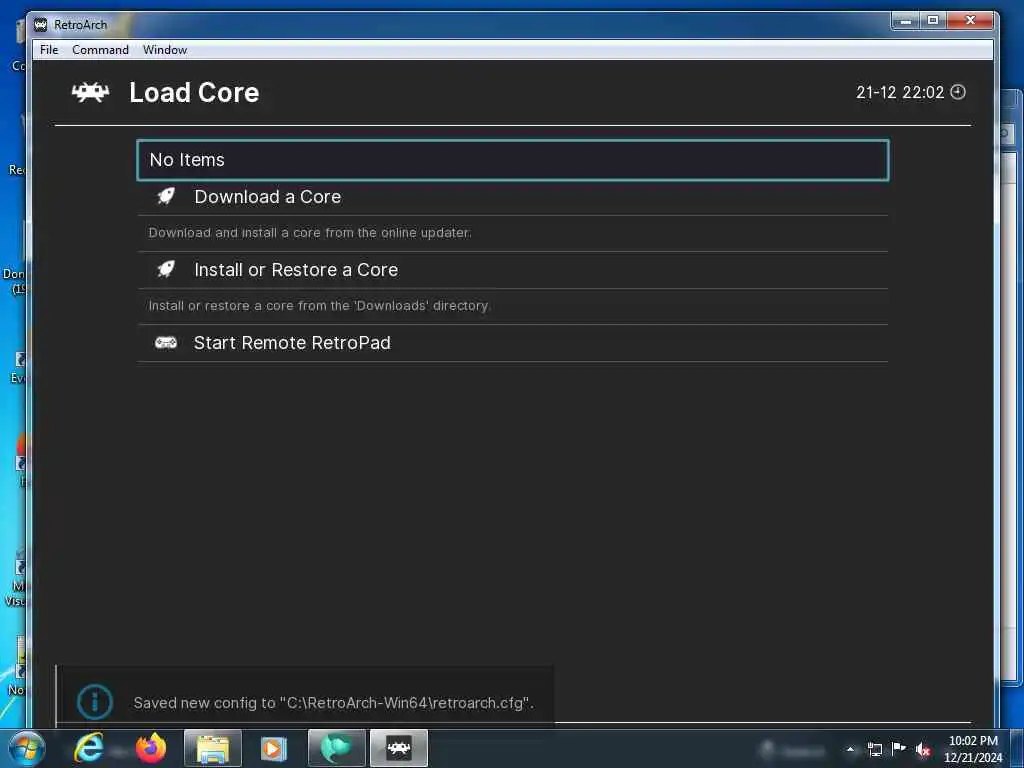Open Download a Core

point(513,197)
